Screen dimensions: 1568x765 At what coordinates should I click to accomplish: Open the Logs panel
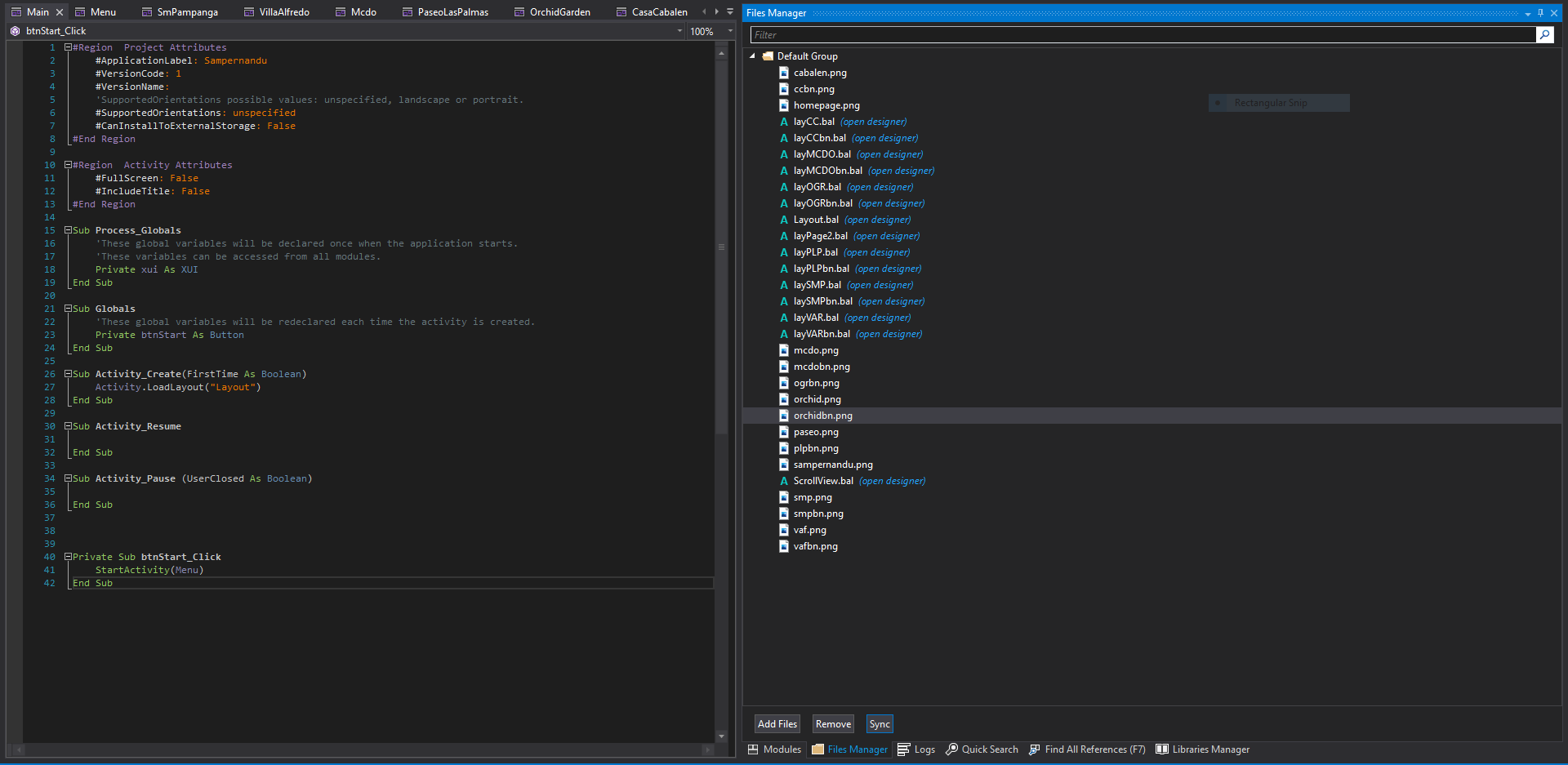click(x=916, y=749)
